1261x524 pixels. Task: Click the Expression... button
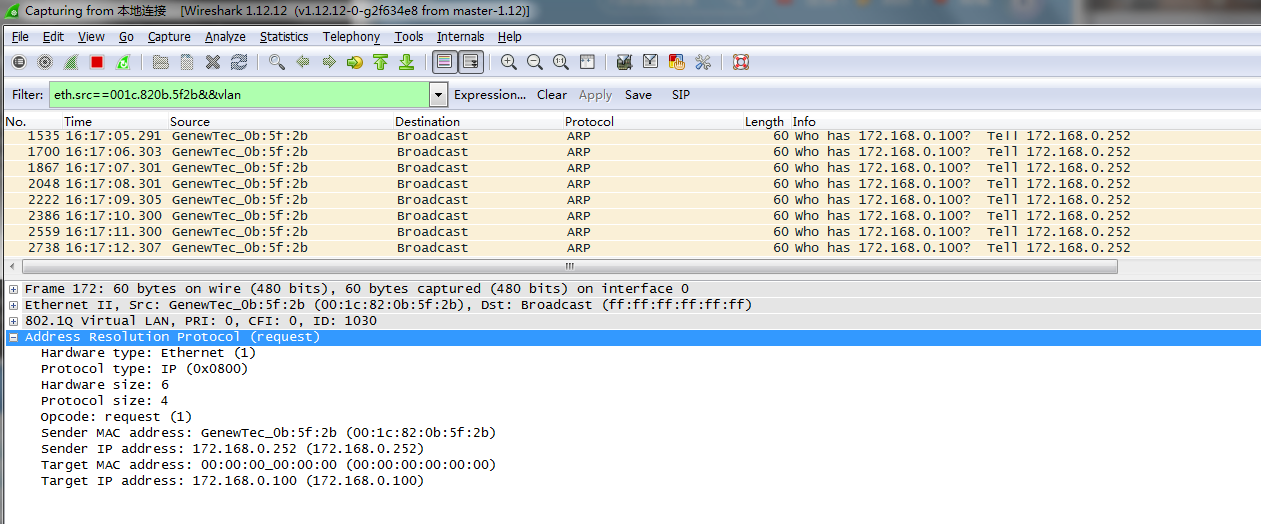(x=490, y=95)
